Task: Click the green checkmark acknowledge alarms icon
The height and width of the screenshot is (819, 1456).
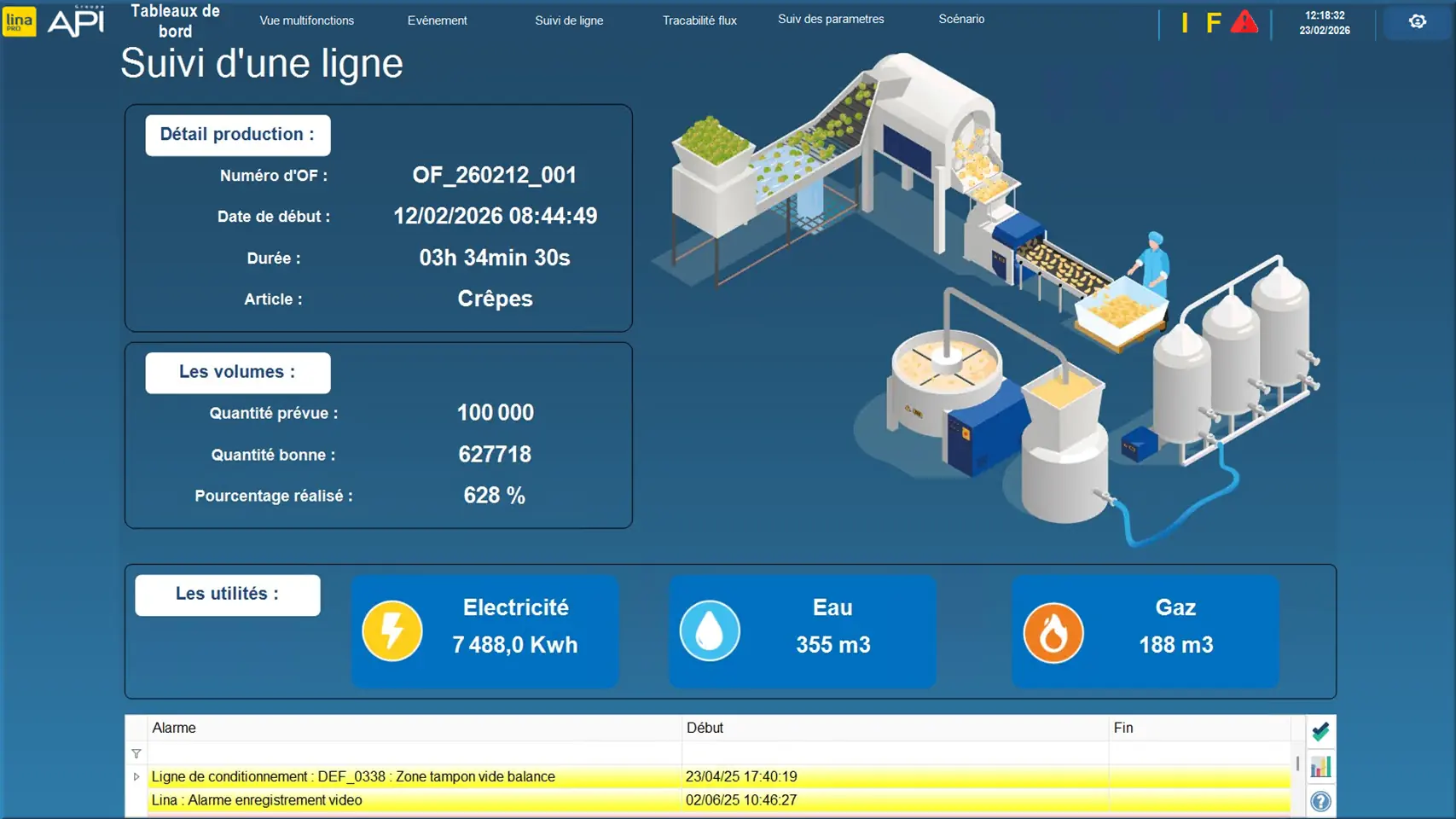Action: click(1320, 731)
